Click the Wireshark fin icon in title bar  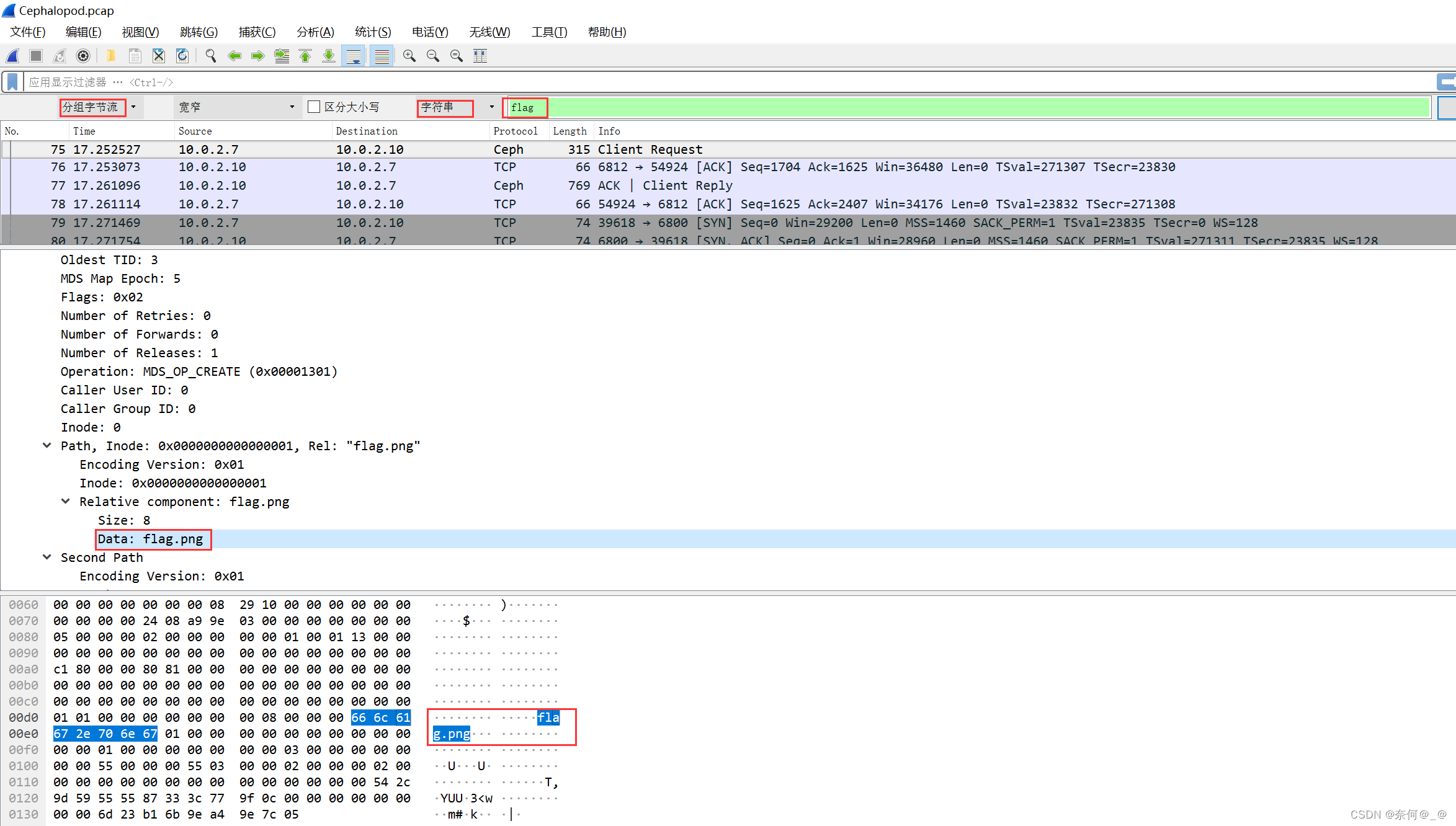tap(9, 11)
